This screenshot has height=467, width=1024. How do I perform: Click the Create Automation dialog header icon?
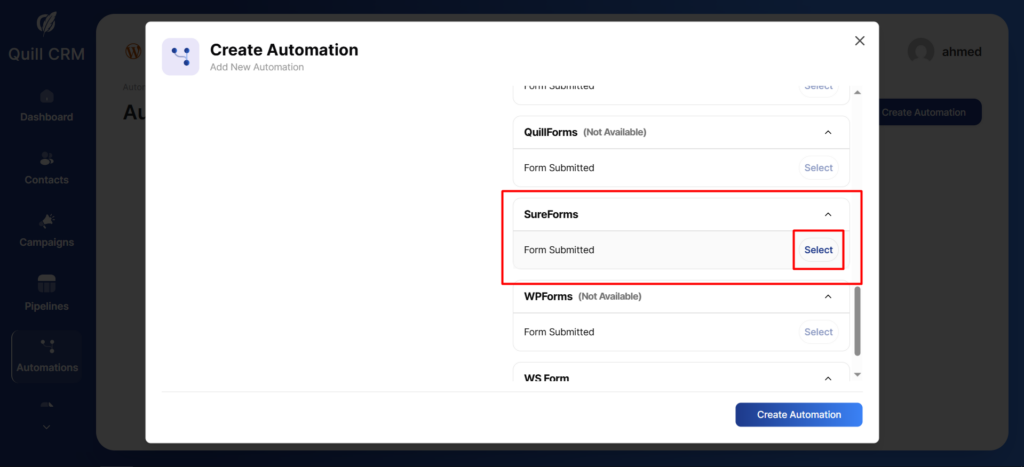pyautogui.click(x=180, y=57)
